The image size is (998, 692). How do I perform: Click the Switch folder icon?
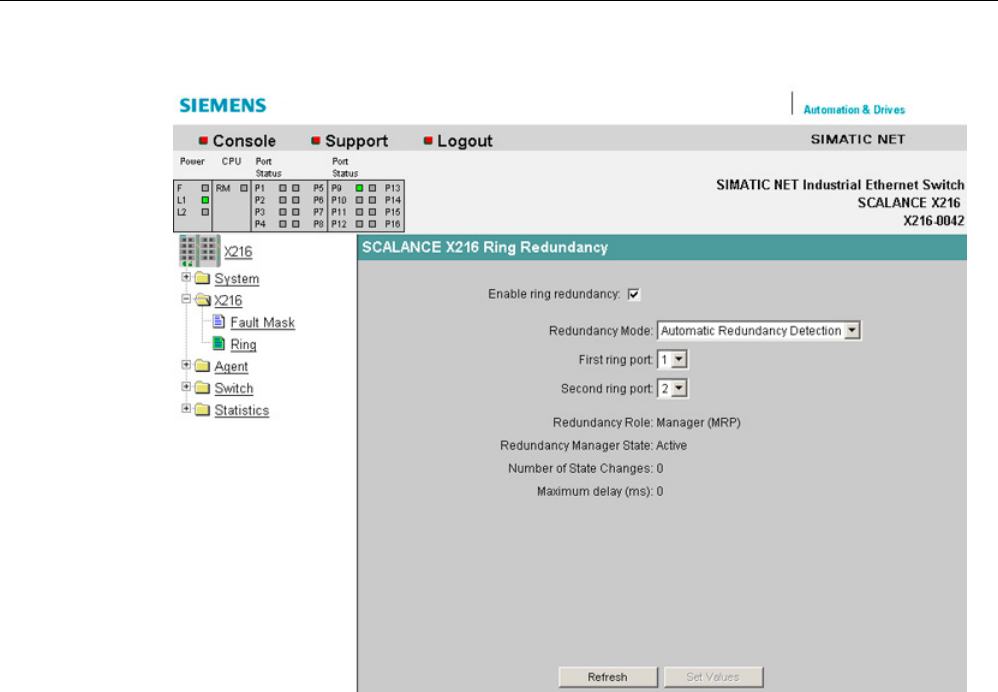[x=202, y=388]
